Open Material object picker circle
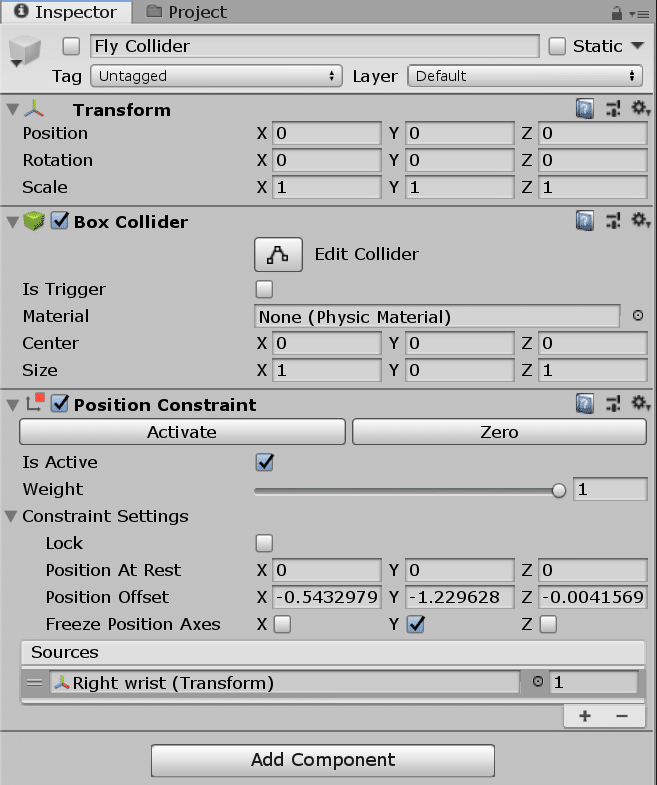 [x=638, y=316]
